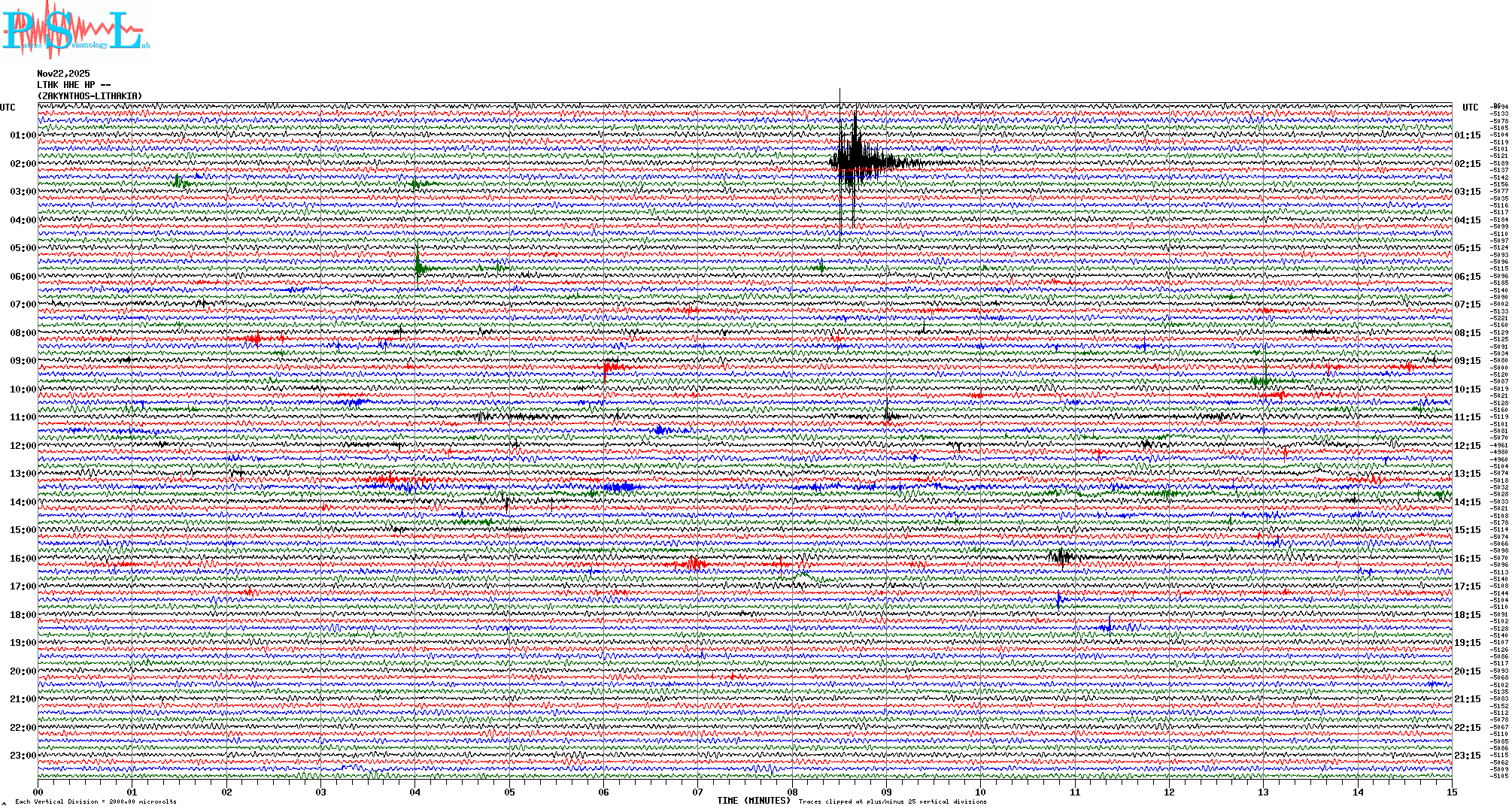1512x812 pixels.
Task: Click the 02:15 label on right axis
Action: click(1467, 164)
